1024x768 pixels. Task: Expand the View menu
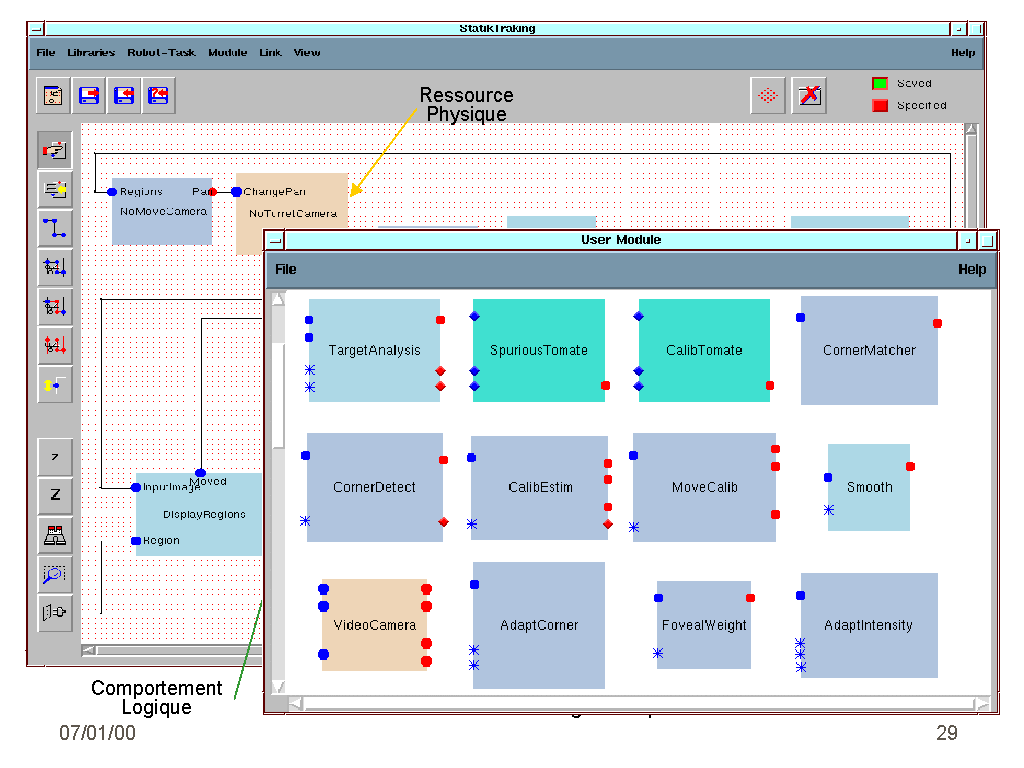(307, 53)
